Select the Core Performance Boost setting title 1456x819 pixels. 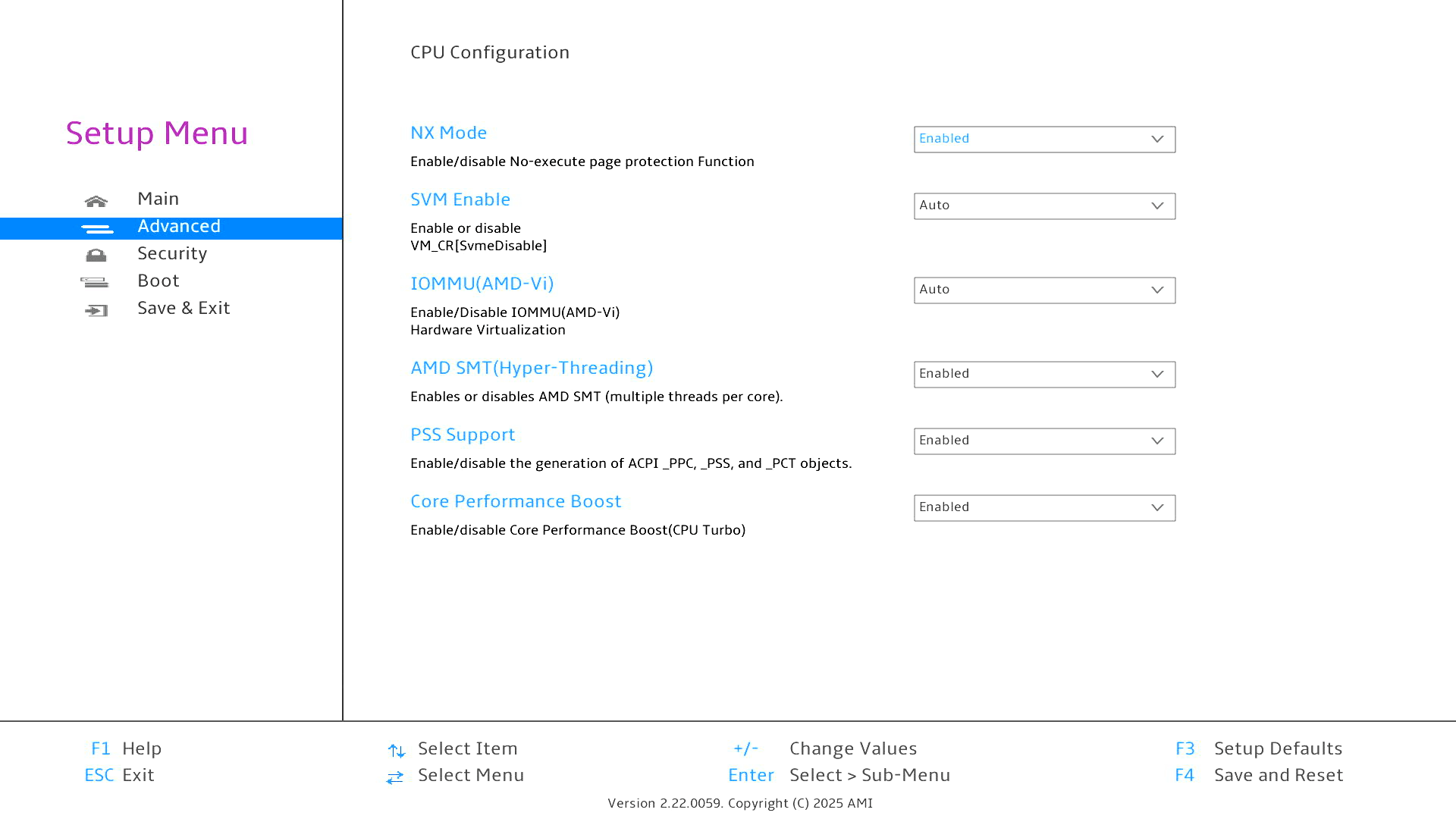(516, 502)
